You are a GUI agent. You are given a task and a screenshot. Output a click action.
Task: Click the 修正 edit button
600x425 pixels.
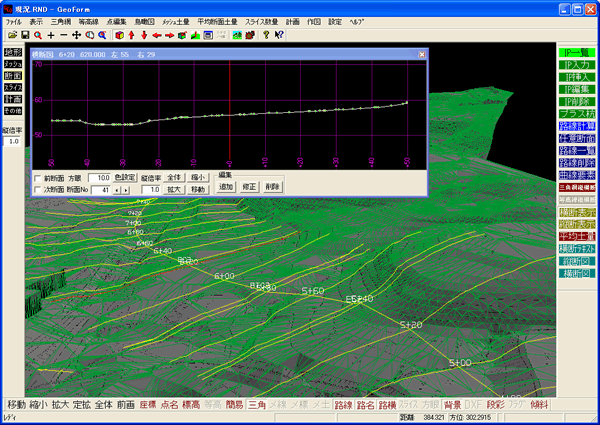[249, 187]
